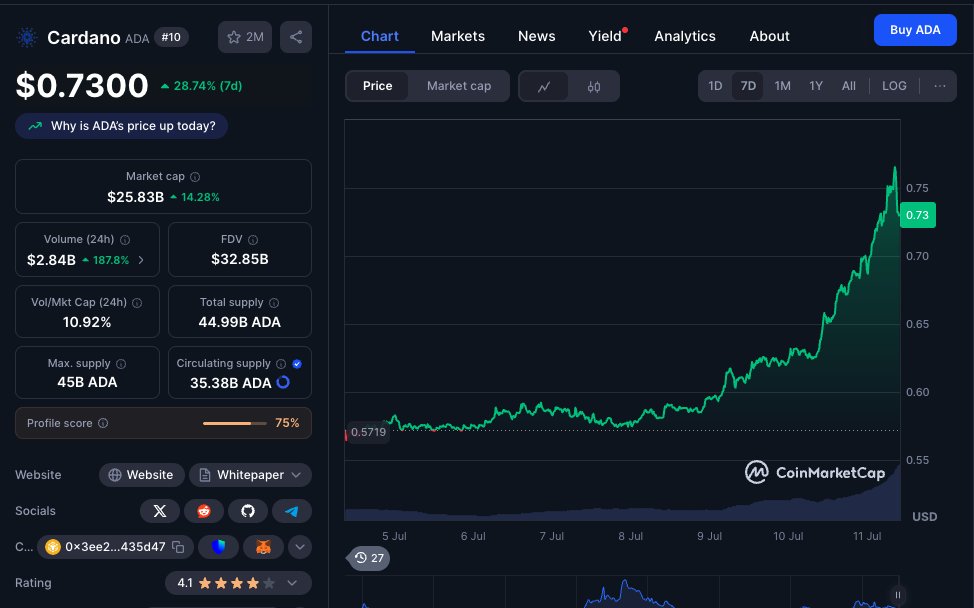Open chart more options ellipsis menu
The height and width of the screenshot is (608, 974).
coord(940,86)
